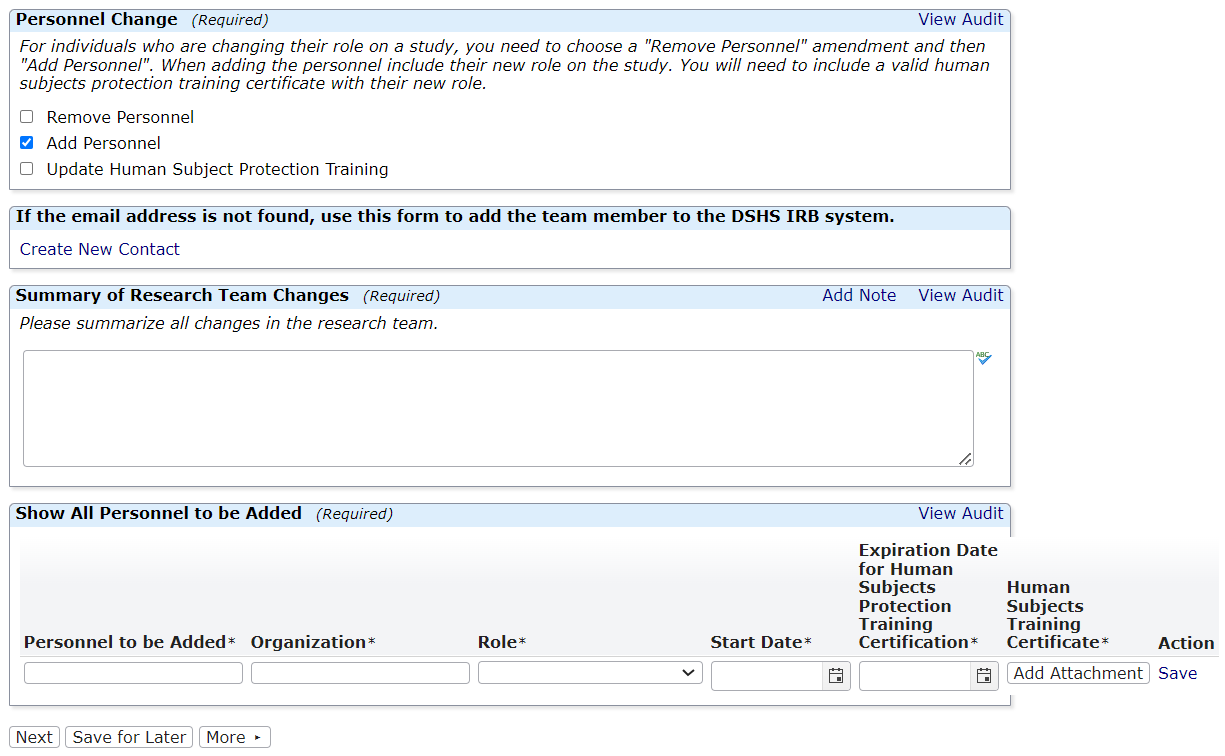Check the Remove Personnel checkbox
The width and height of the screenshot is (1225, 756).
pos(26,117)
